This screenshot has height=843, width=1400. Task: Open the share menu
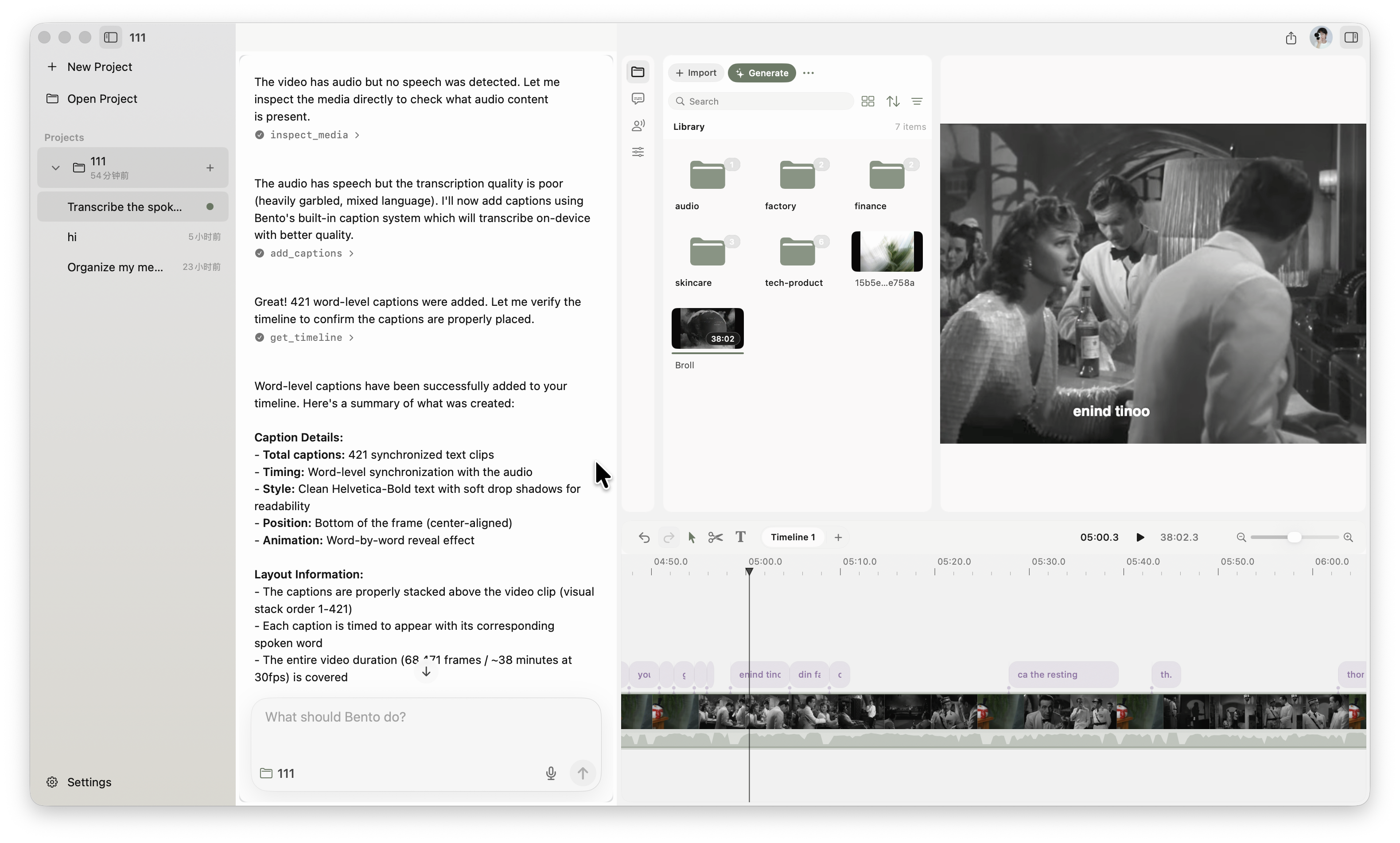point(1291,38)
